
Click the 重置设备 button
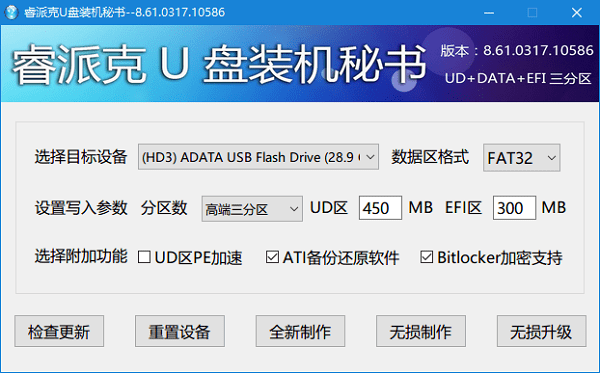coord(180,331)
